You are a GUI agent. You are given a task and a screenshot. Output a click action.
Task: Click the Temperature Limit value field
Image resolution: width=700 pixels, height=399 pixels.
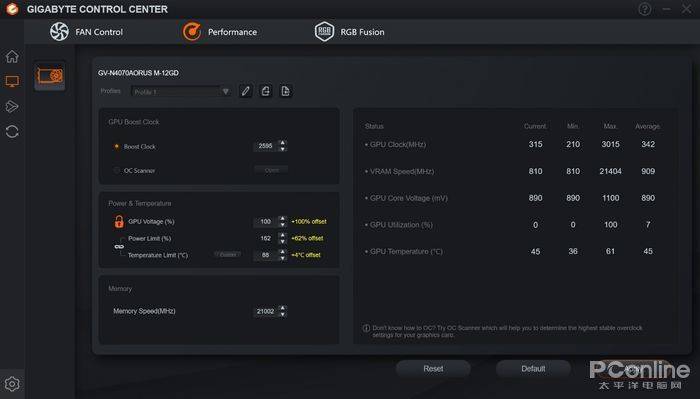(x=266, y=255)
